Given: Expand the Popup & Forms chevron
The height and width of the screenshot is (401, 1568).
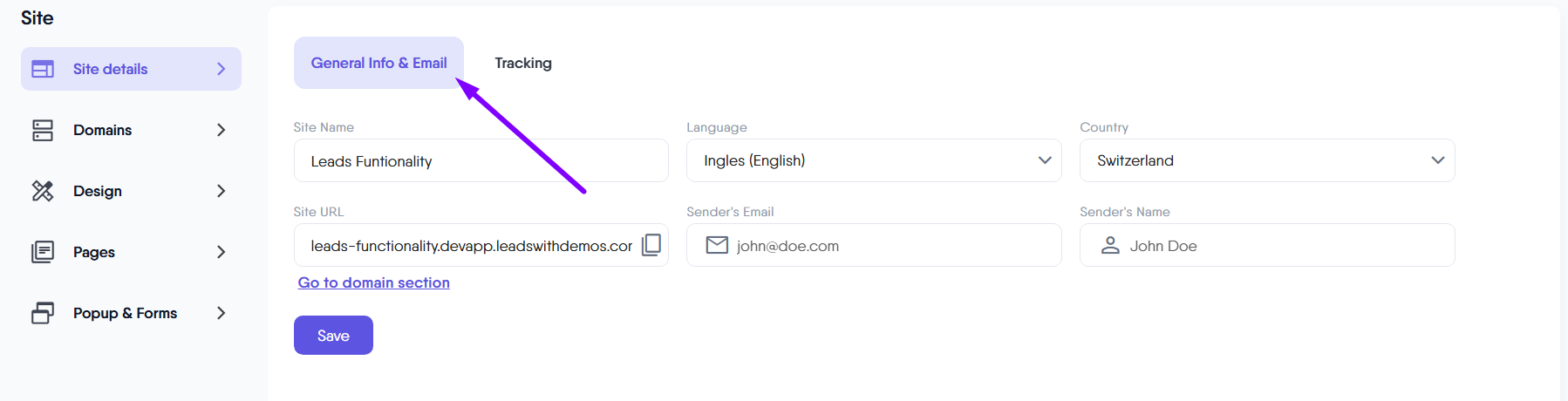Looking at the screenshot, I should click(x=222, y=313).
